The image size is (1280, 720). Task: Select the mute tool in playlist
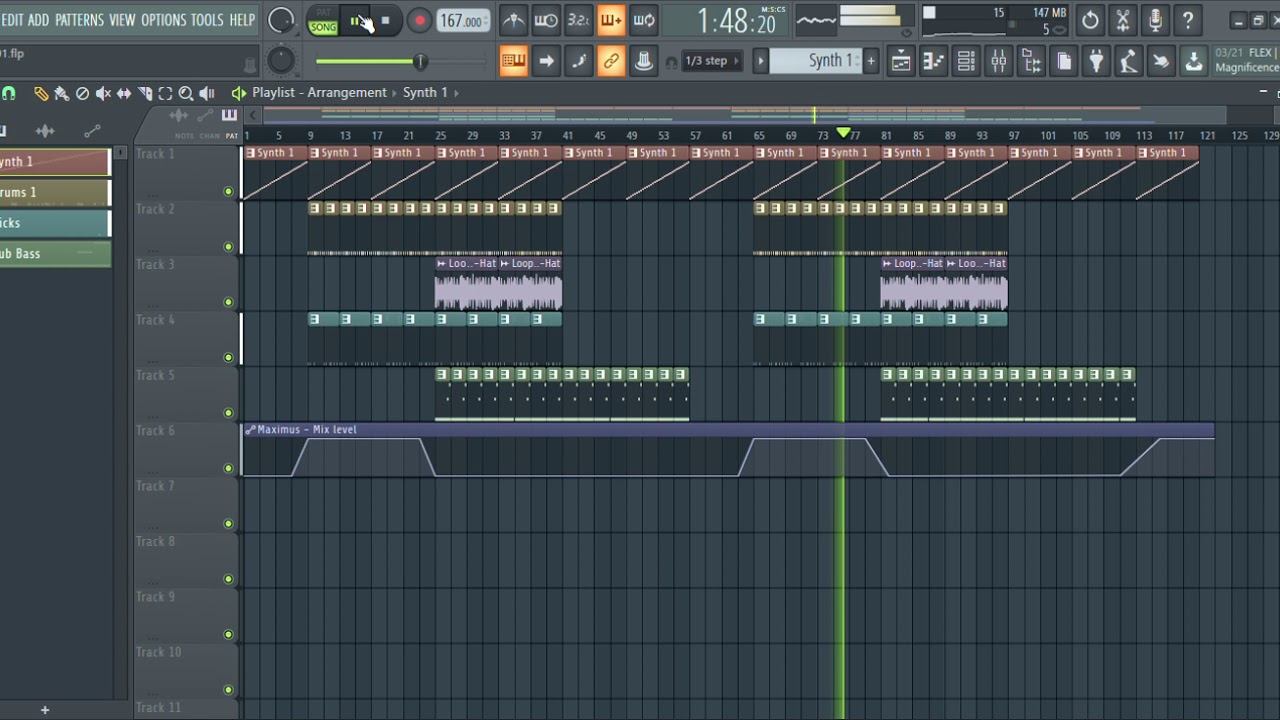(x=103, y=93)
